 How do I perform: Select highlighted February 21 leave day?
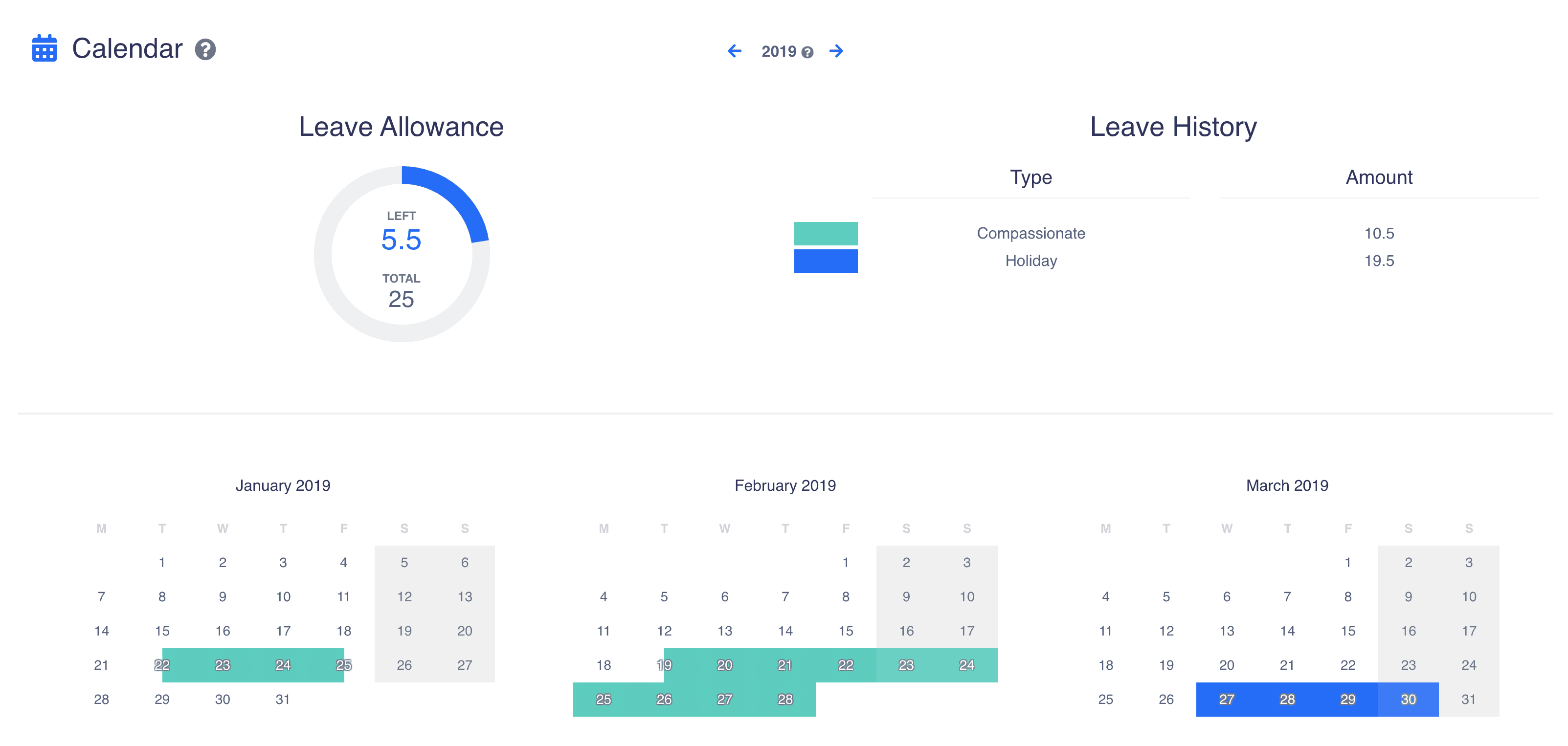785,665
